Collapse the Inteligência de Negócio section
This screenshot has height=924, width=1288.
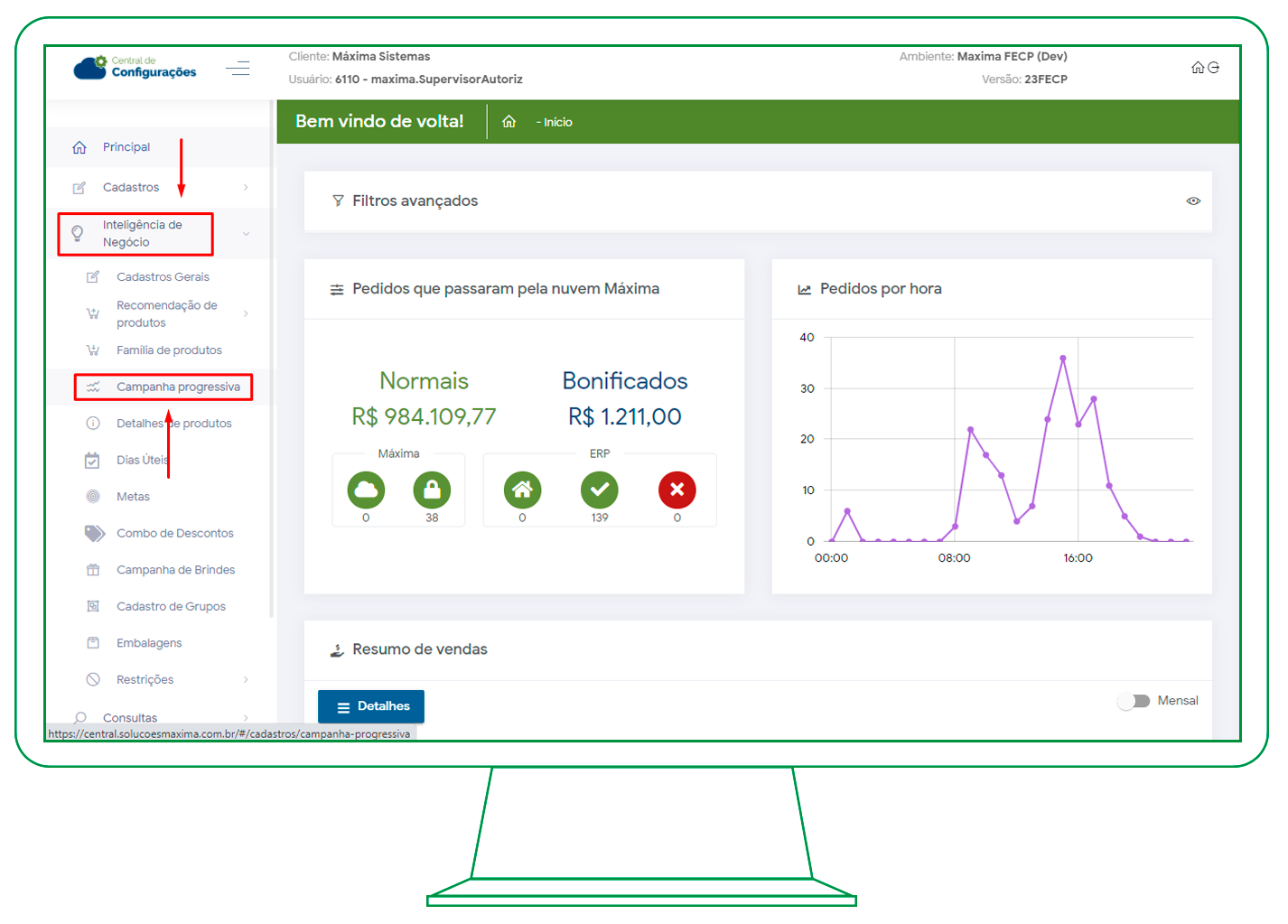(246, 235)
